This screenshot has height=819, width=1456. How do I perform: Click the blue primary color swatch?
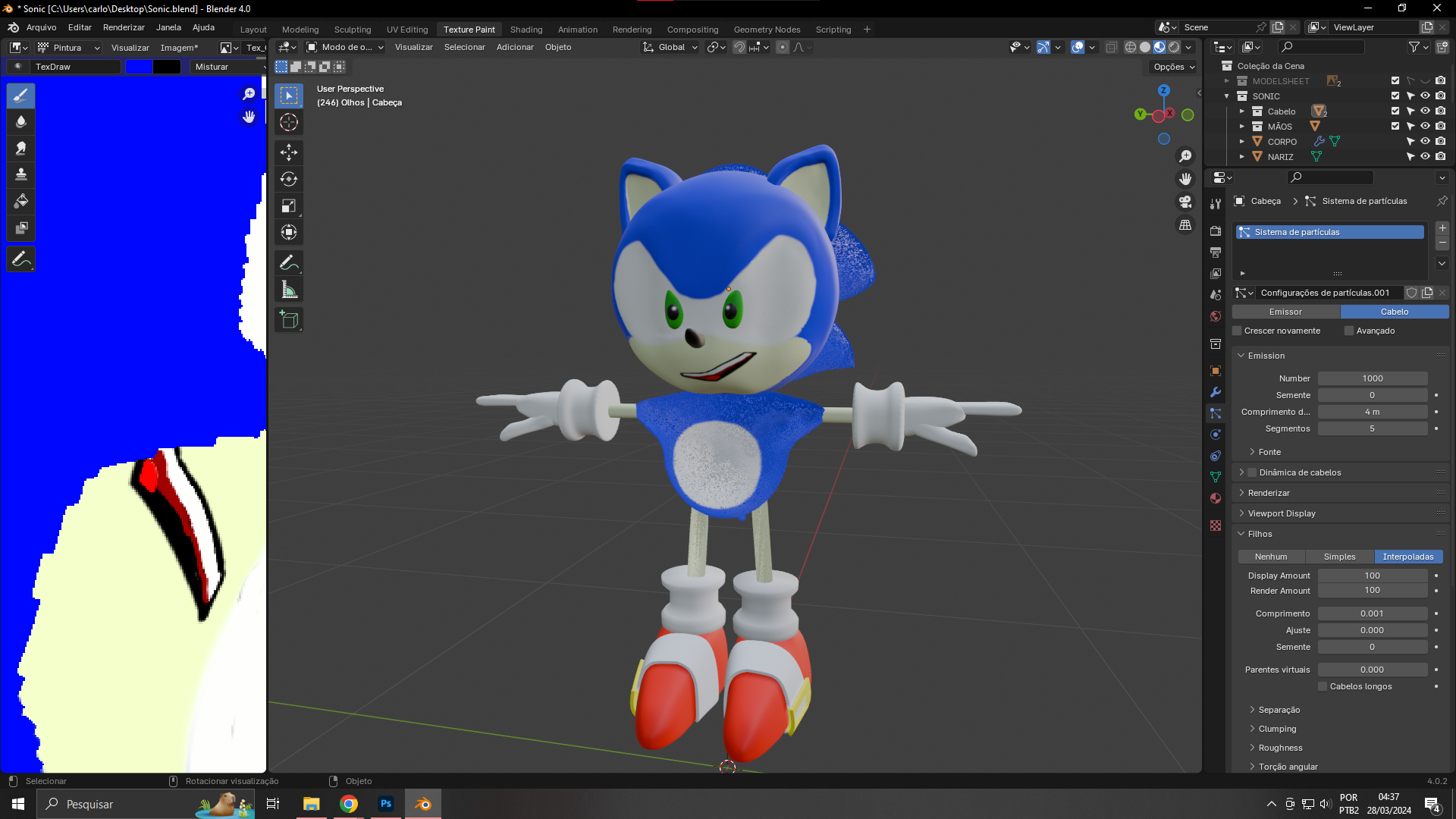coord(139,67)
